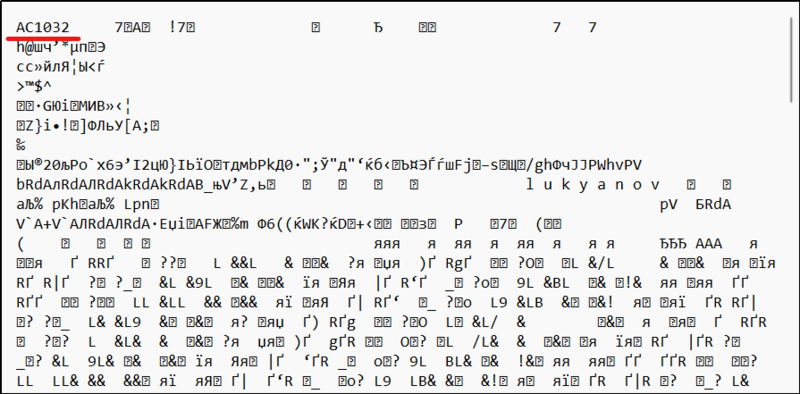Click the ">™$^" line

(34, 86)
